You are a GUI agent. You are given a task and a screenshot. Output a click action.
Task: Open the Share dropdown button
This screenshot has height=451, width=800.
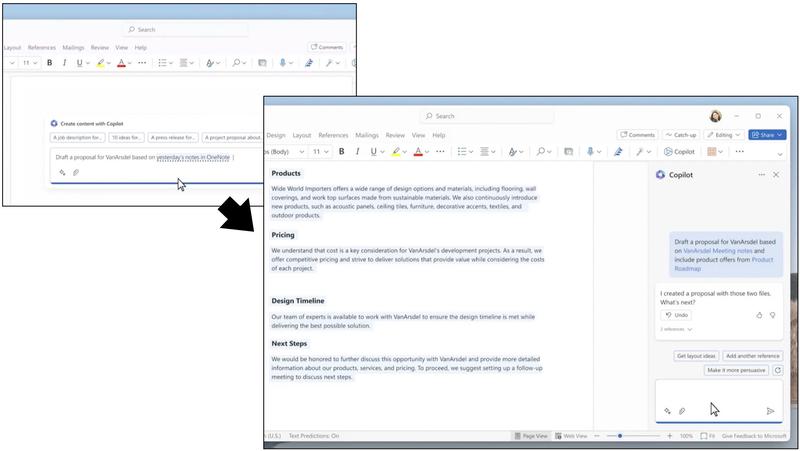[767, 135]
